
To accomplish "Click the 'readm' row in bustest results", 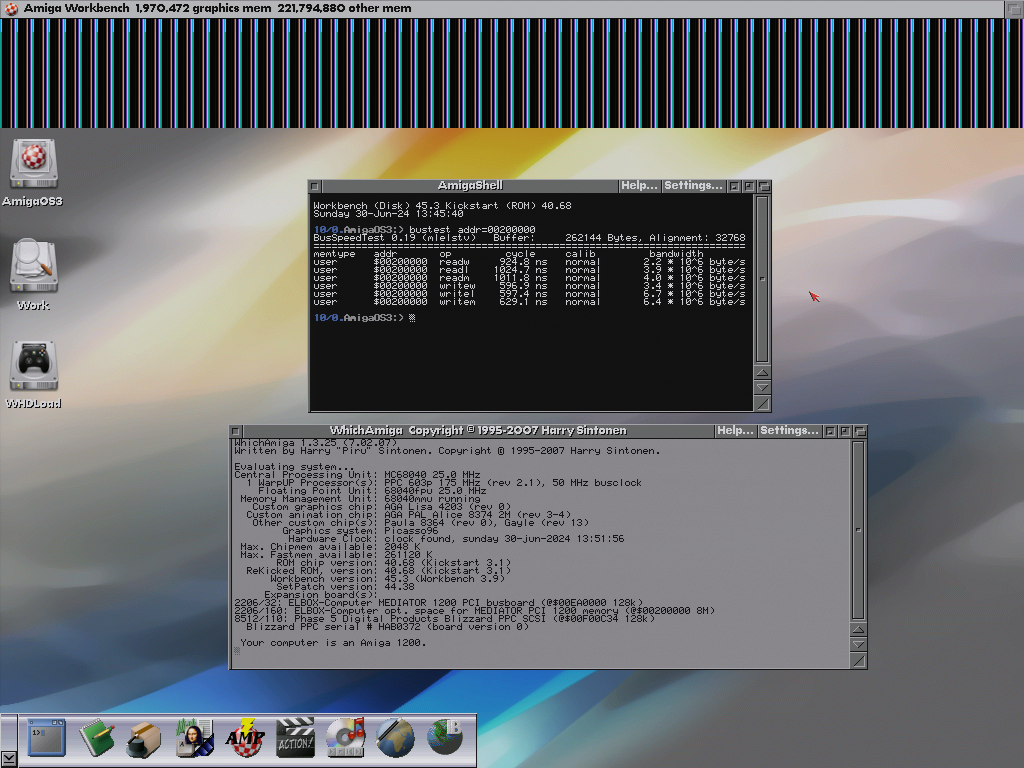I will (529, 278).
